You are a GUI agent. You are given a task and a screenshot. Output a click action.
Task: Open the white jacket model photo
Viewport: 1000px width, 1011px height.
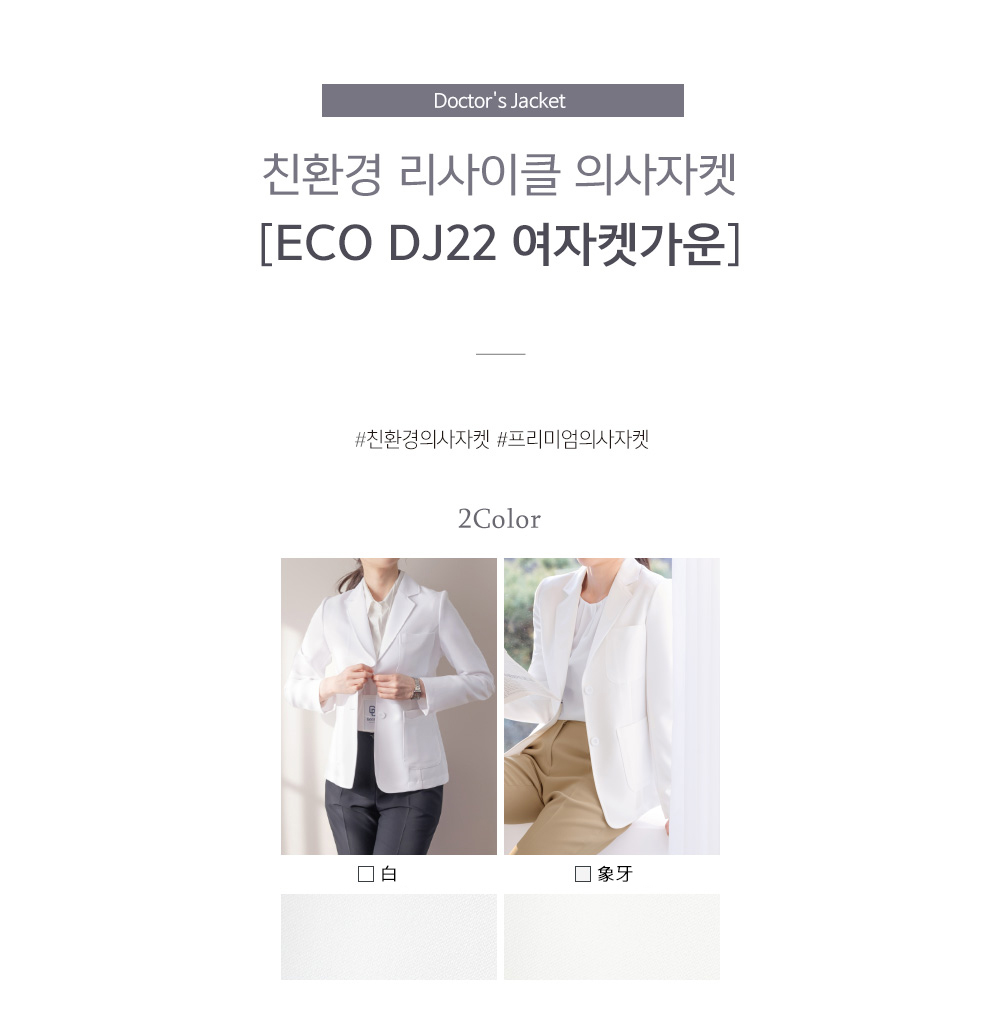(x=389, y=706)
